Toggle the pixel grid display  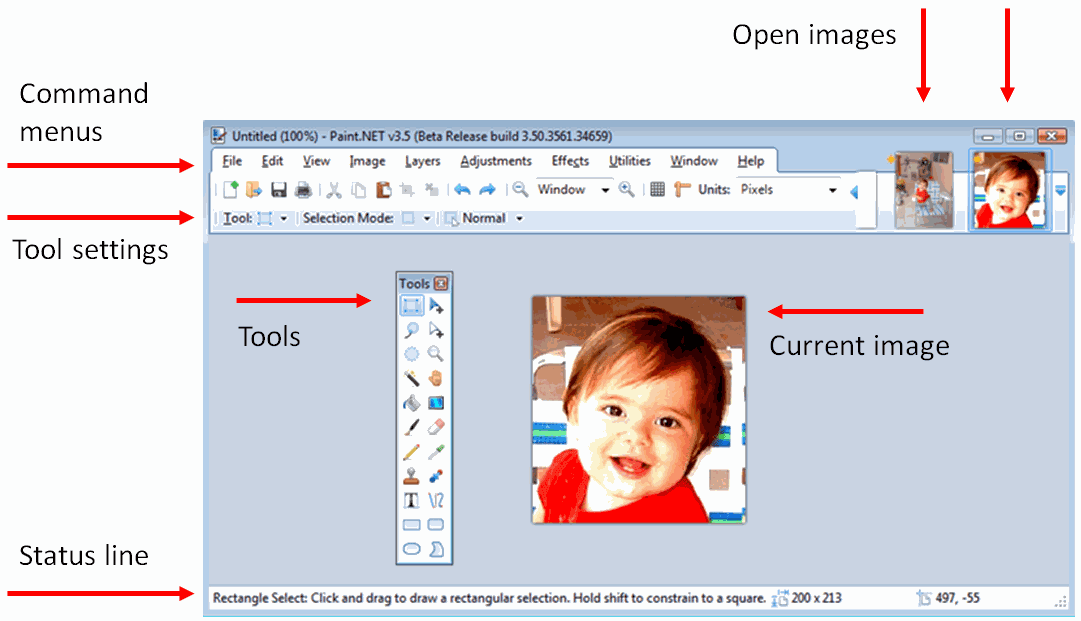(x=657, y=189)
